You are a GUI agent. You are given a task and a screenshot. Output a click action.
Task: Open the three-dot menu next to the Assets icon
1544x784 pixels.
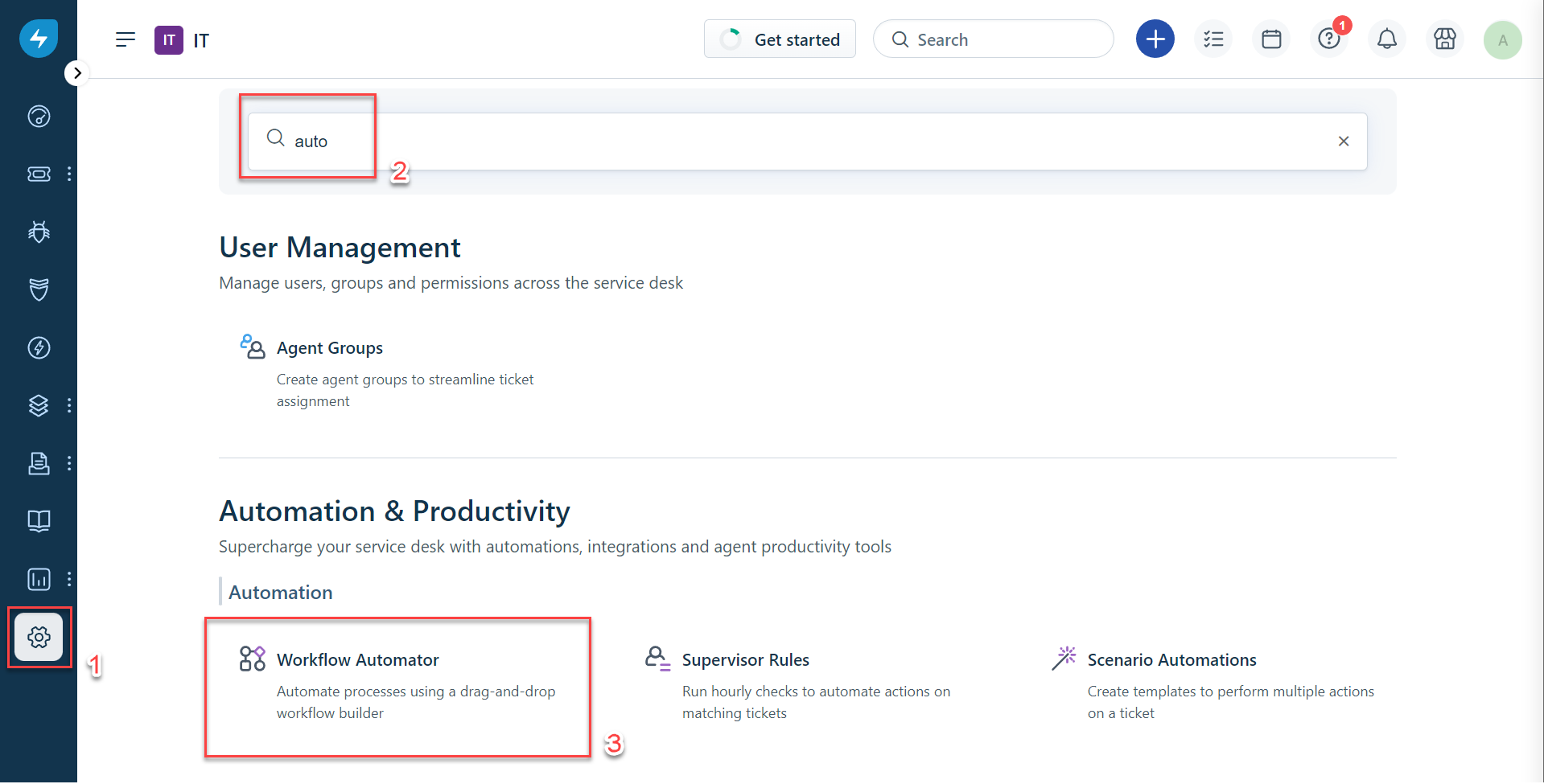[x=69, y=406]
